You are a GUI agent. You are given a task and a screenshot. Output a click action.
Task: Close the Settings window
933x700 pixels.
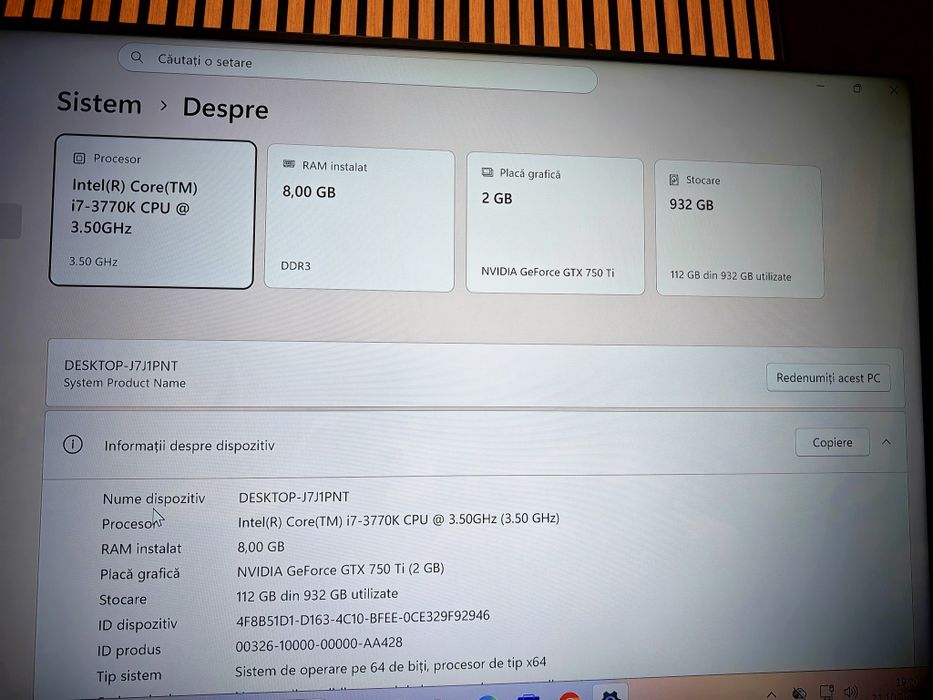894,90
